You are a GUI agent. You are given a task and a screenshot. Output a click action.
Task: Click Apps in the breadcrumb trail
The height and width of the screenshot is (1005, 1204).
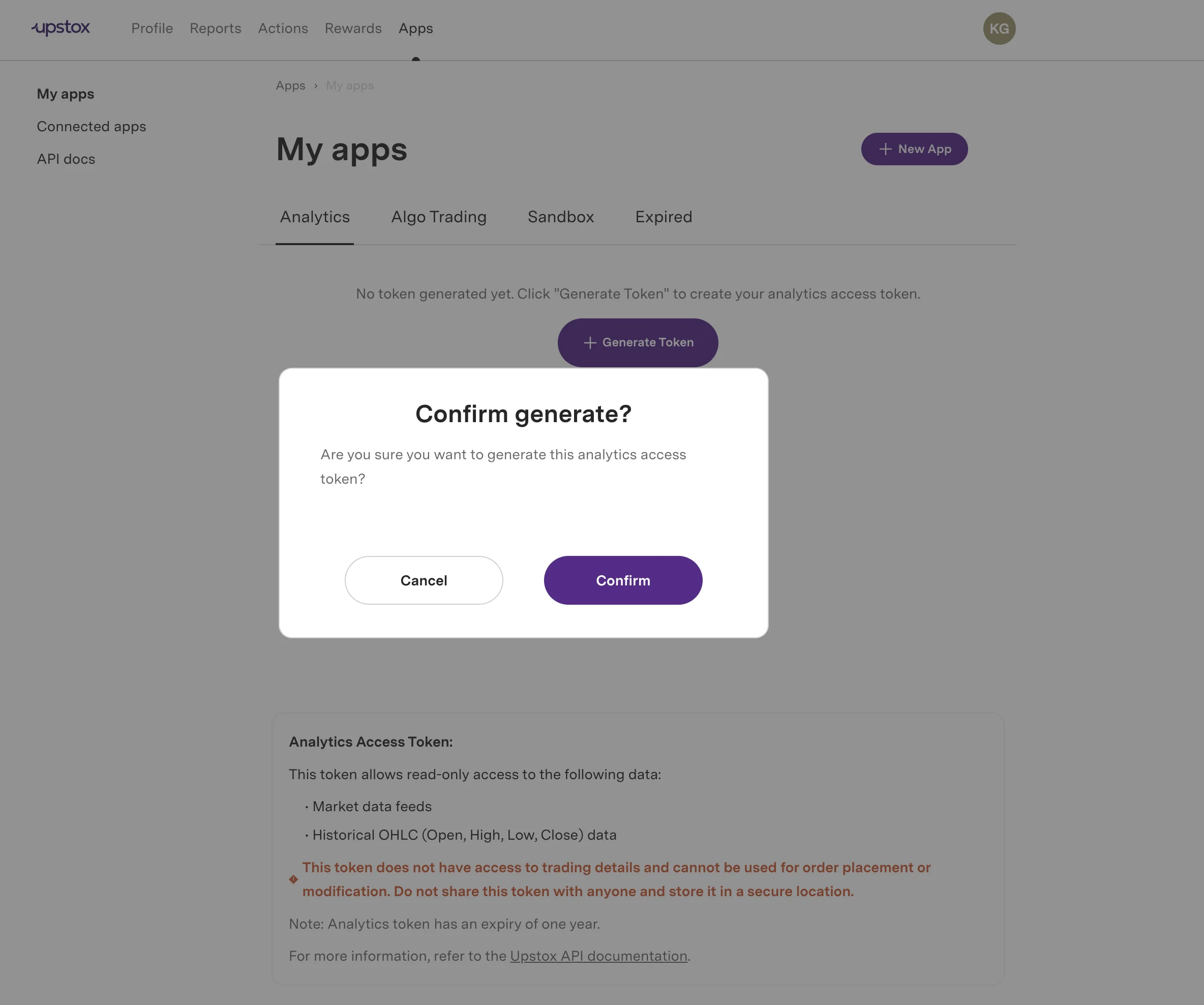[x=290, y=85]
